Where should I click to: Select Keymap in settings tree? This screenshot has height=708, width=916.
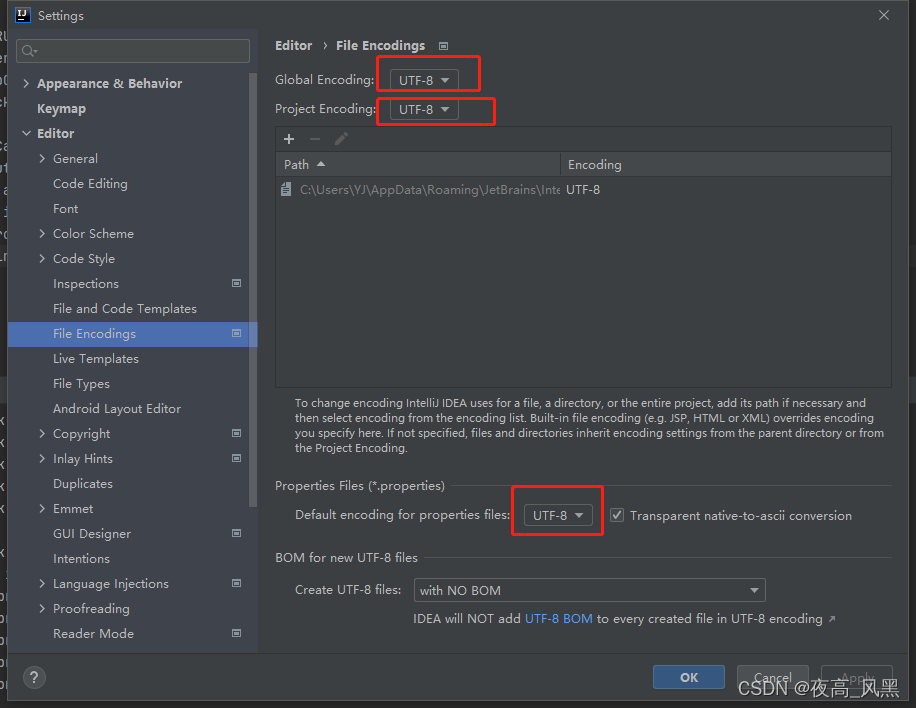tap(61, 109)
